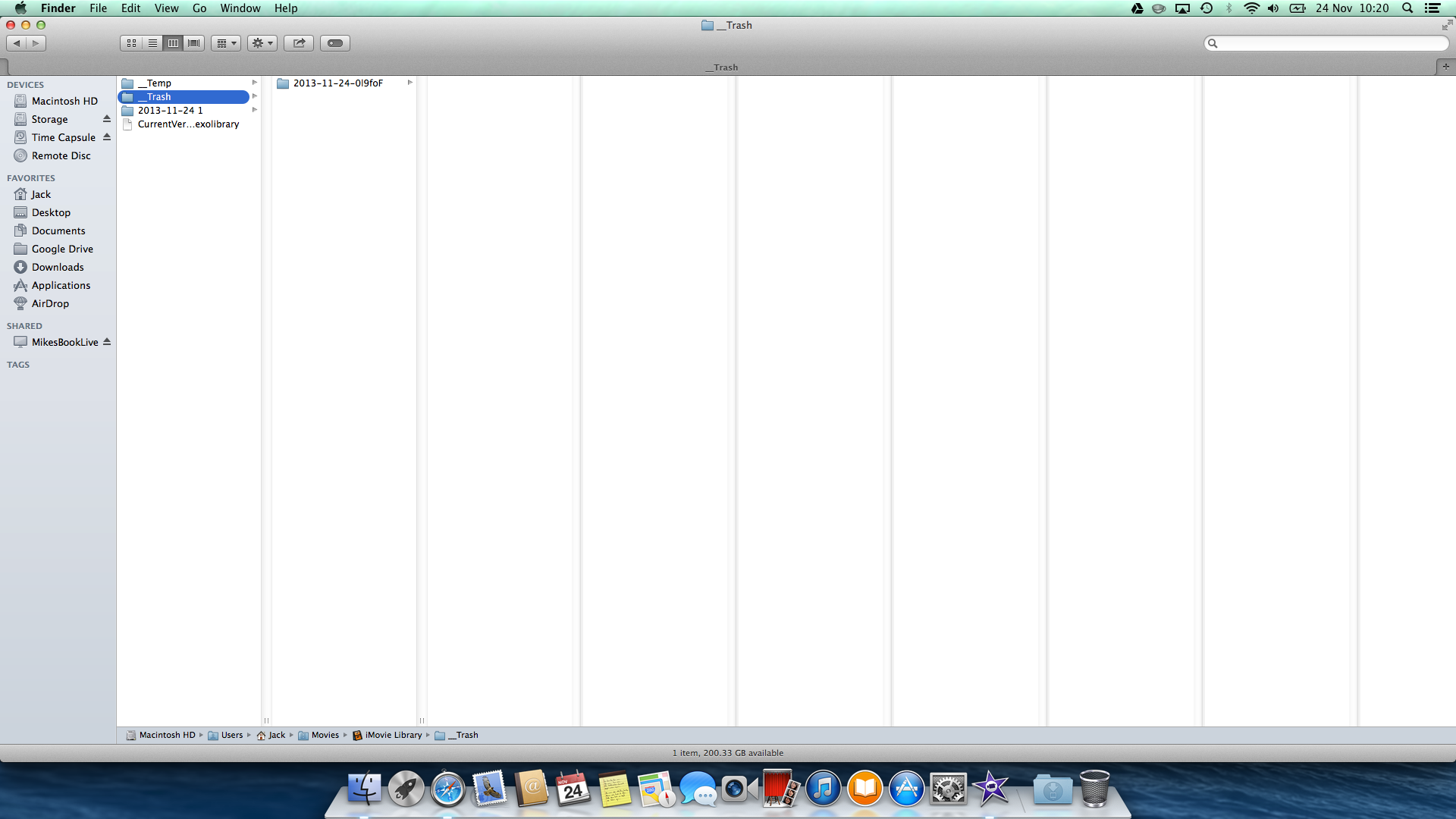Eject the Time Capsule volume
The width and height of the screenshot is (1456, 819).
107,137
